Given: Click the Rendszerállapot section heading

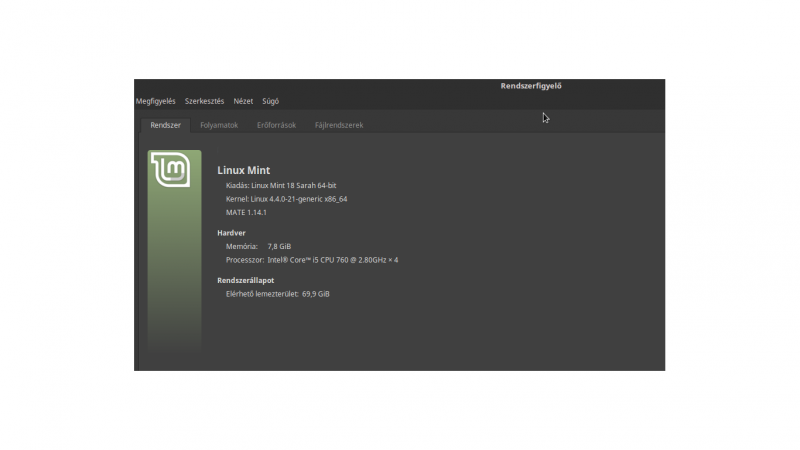Looking at the screenshot, I should pos(245,281).
